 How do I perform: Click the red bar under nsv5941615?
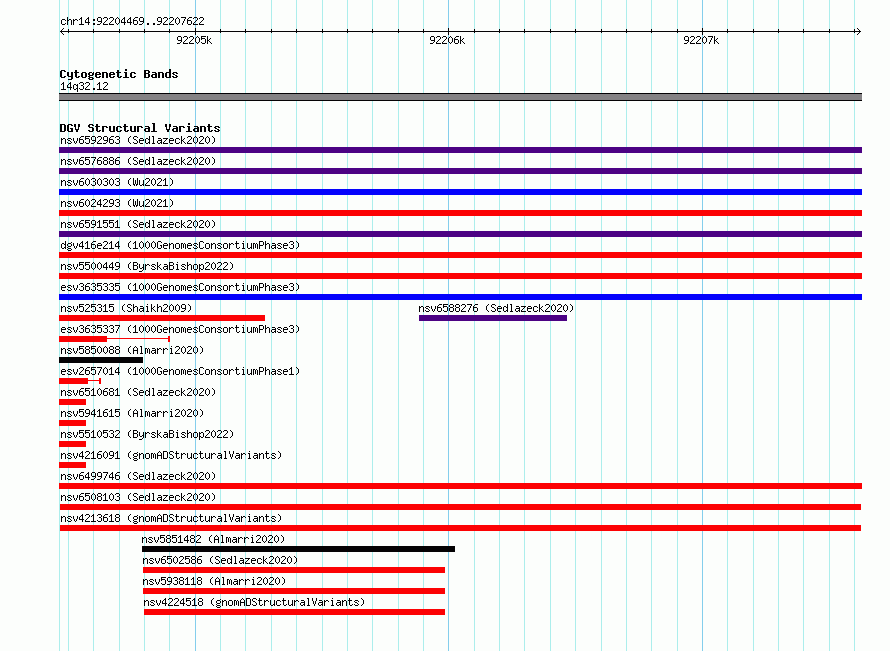click(x=73, y=423)
